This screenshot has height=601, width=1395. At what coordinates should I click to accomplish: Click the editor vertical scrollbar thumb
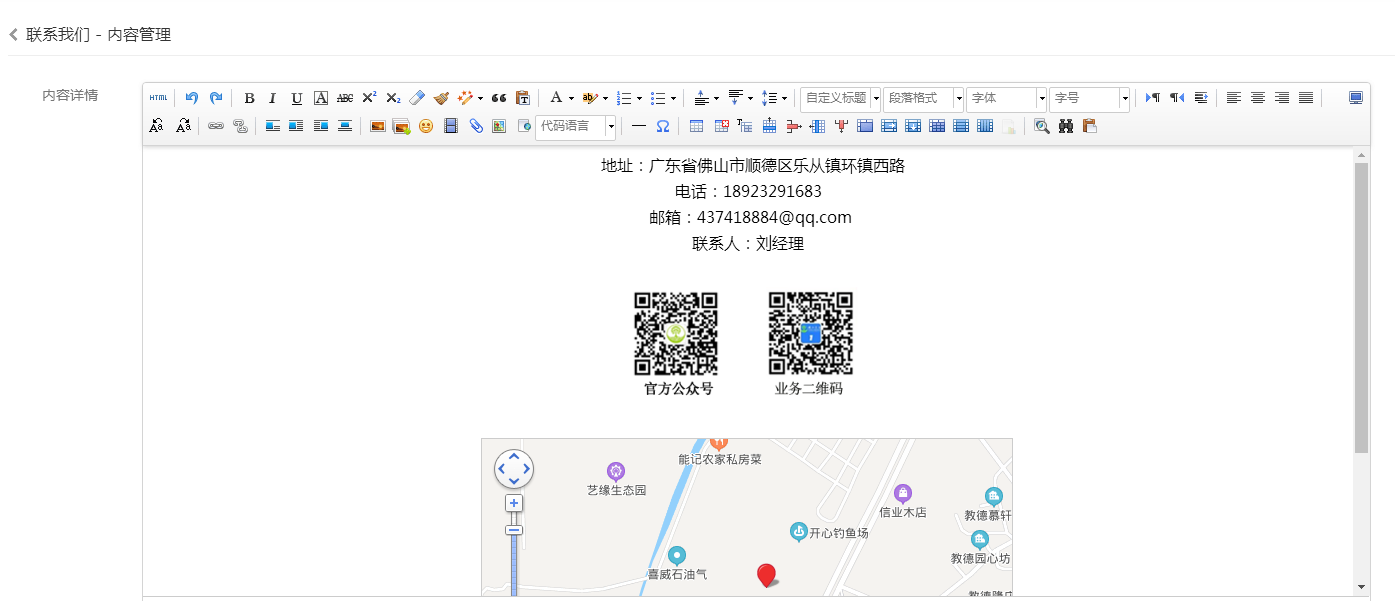(x=1361, y=307)
